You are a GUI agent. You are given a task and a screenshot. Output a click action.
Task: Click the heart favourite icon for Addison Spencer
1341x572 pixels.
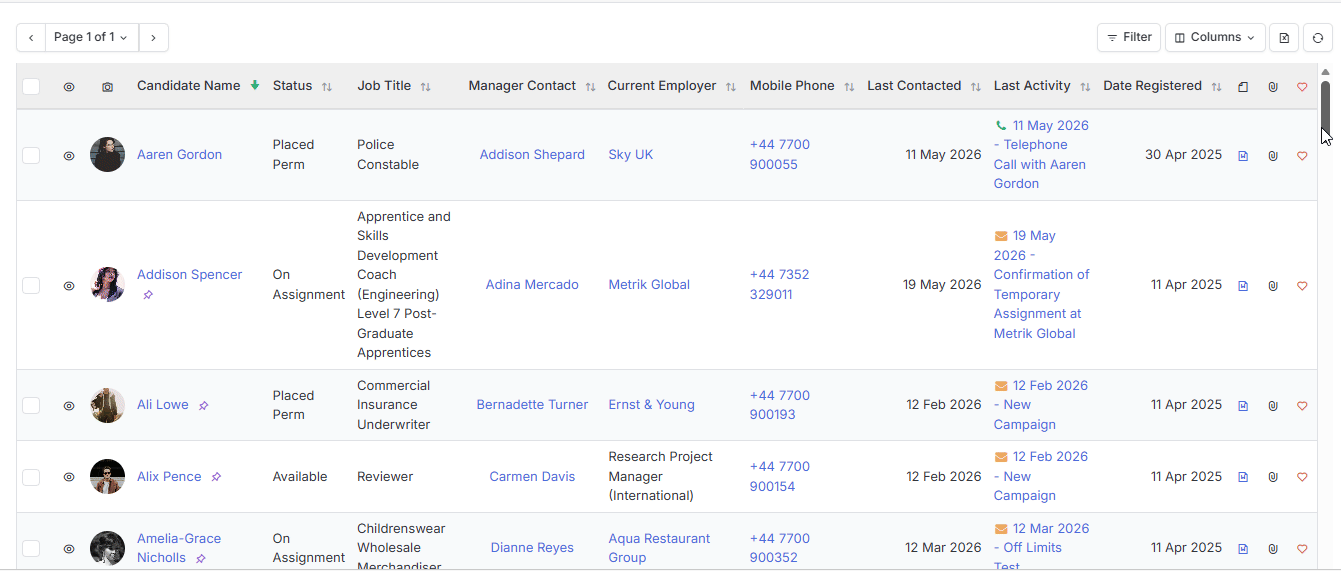click(x=1302, y=286)
